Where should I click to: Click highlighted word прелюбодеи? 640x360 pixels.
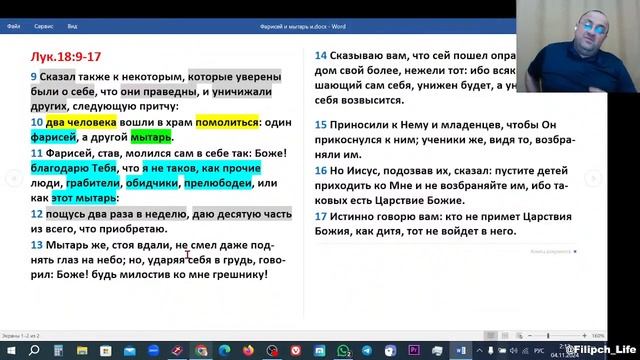[x=218, y=183]
